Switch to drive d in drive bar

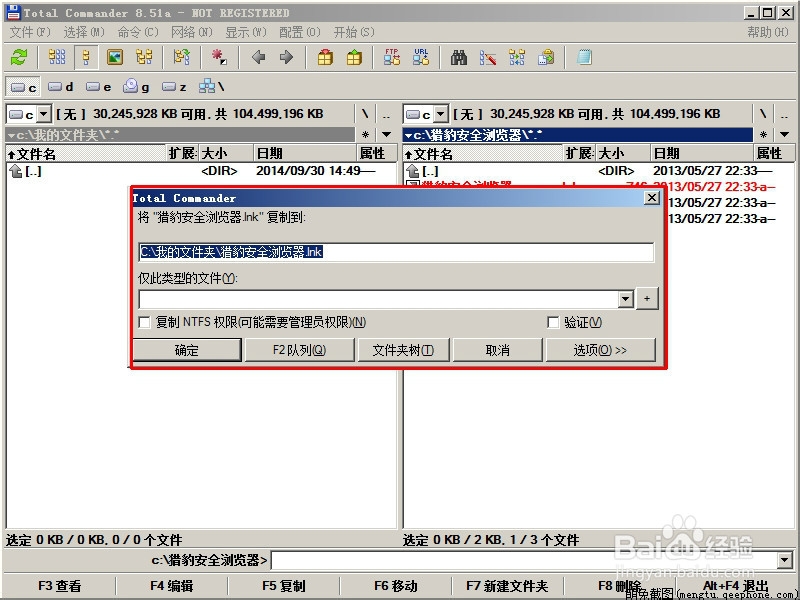coord(61,87)
